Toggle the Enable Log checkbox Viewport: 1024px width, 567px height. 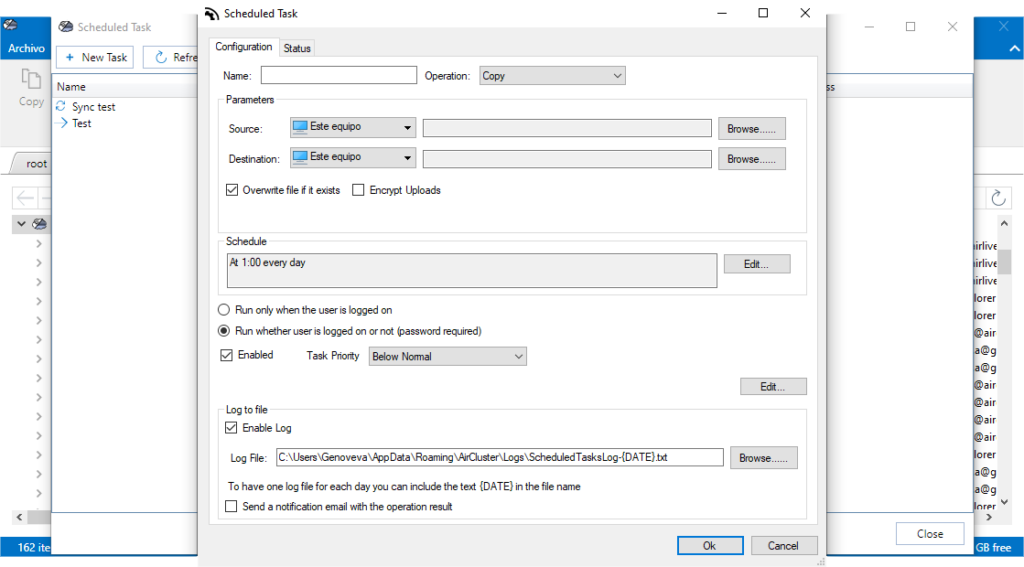tap(231, 428)
